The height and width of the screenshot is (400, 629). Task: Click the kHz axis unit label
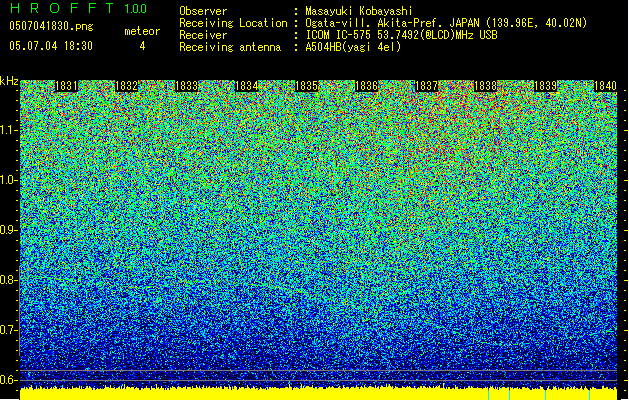click(9, 81)
